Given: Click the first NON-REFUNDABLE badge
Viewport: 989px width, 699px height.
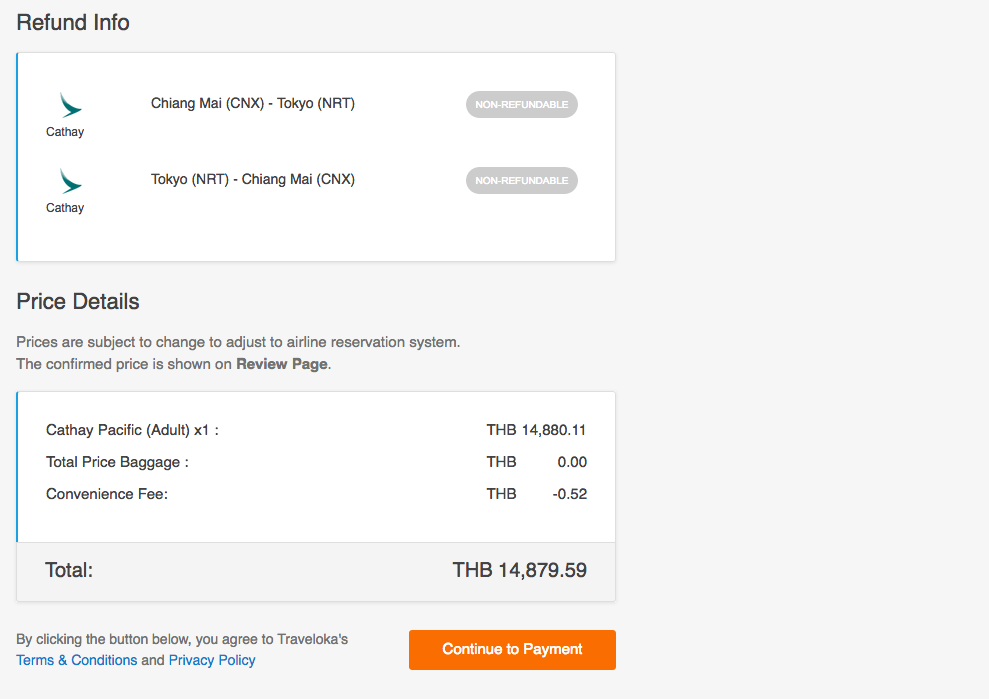Looking at the screenshot, I should [522, 105].
